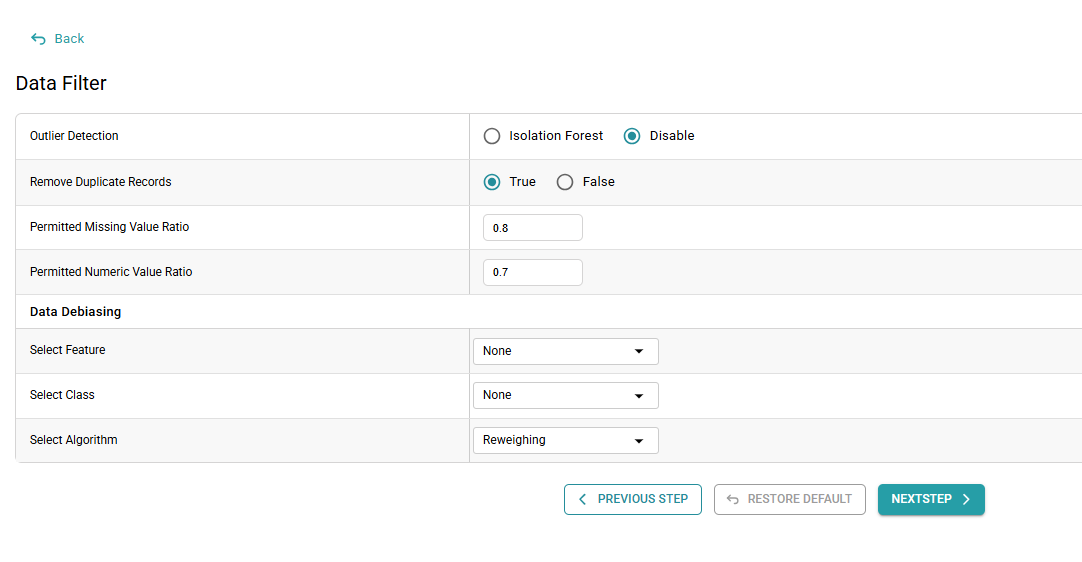
Task: Focus the Permitted Missing Value Ratio field
Action: [532, 228]
